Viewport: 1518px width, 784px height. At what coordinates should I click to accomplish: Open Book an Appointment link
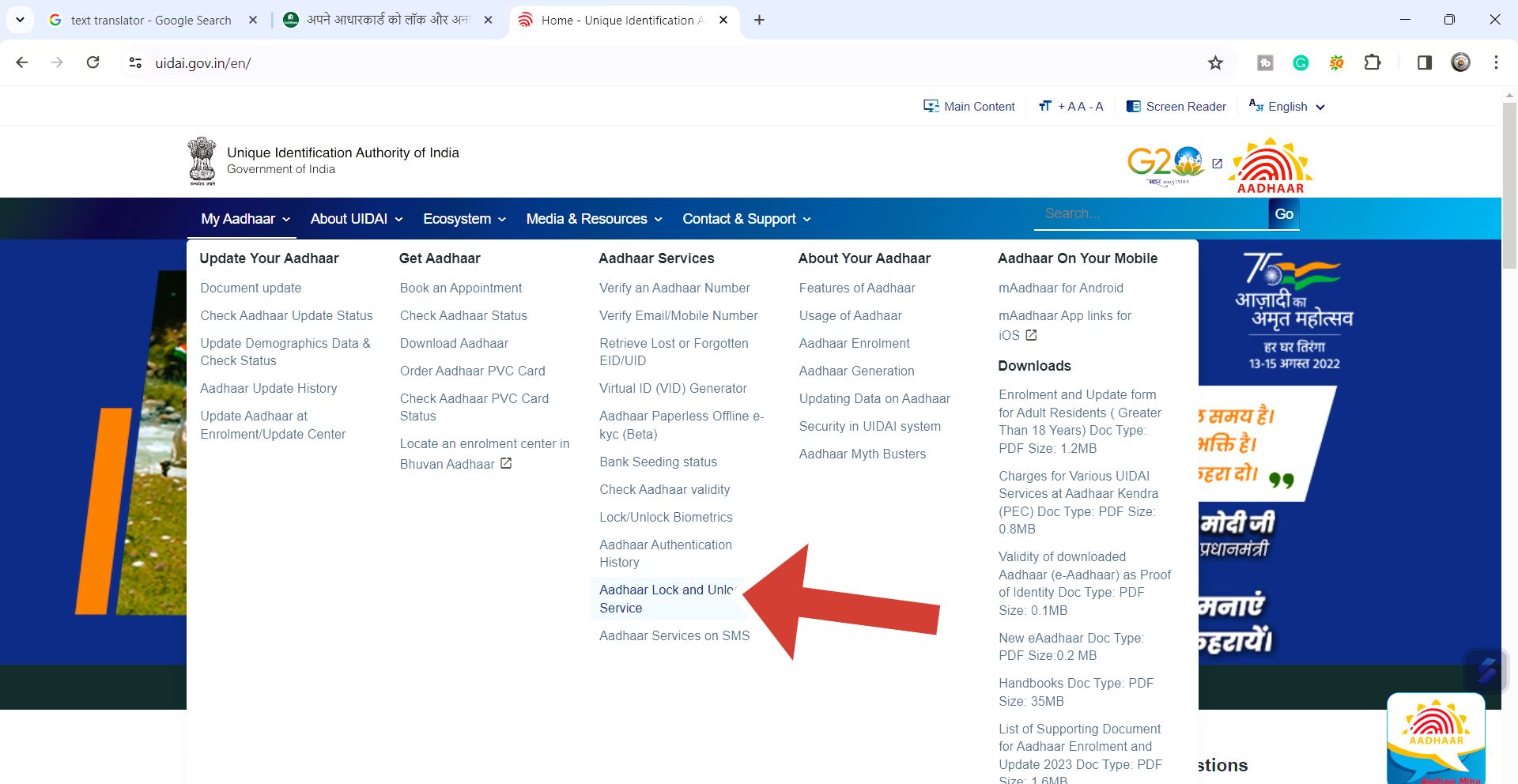461,288
